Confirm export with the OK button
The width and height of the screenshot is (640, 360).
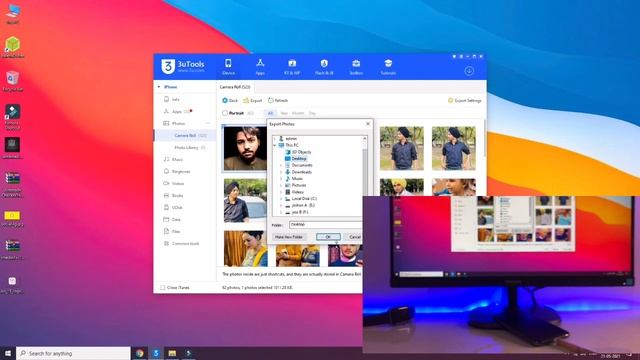pyautogui.click(x=328, y=237)
